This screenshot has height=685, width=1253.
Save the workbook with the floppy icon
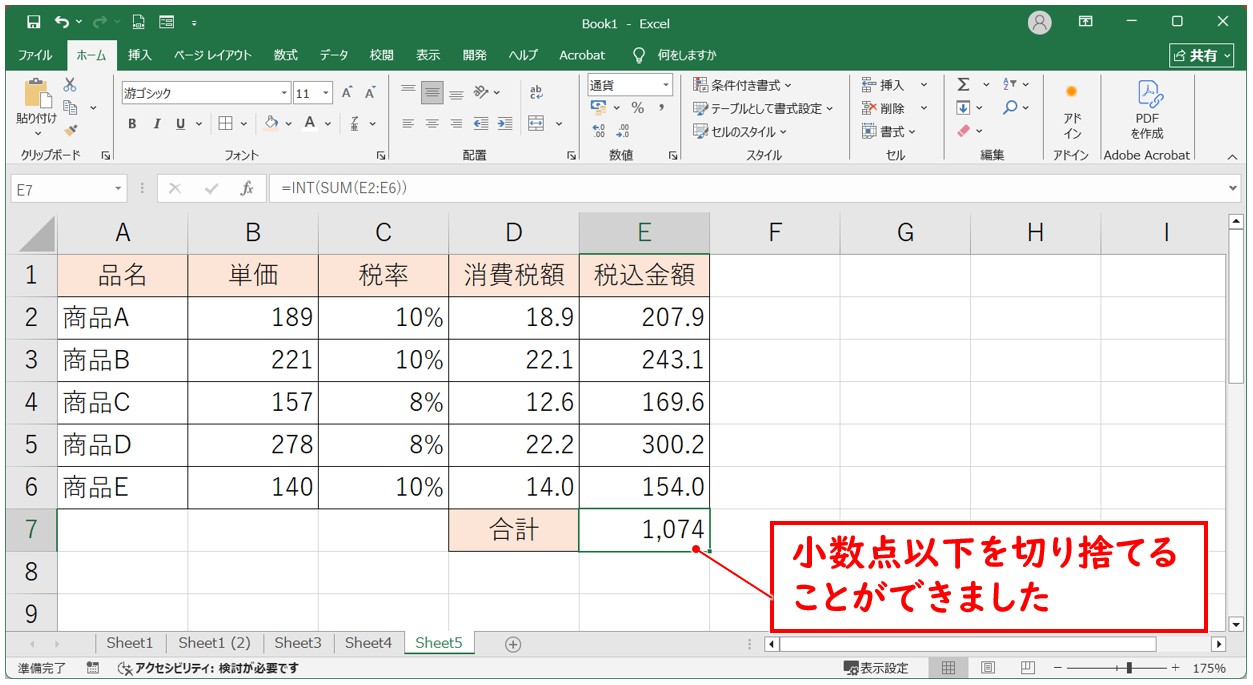[x=33, y=22]
